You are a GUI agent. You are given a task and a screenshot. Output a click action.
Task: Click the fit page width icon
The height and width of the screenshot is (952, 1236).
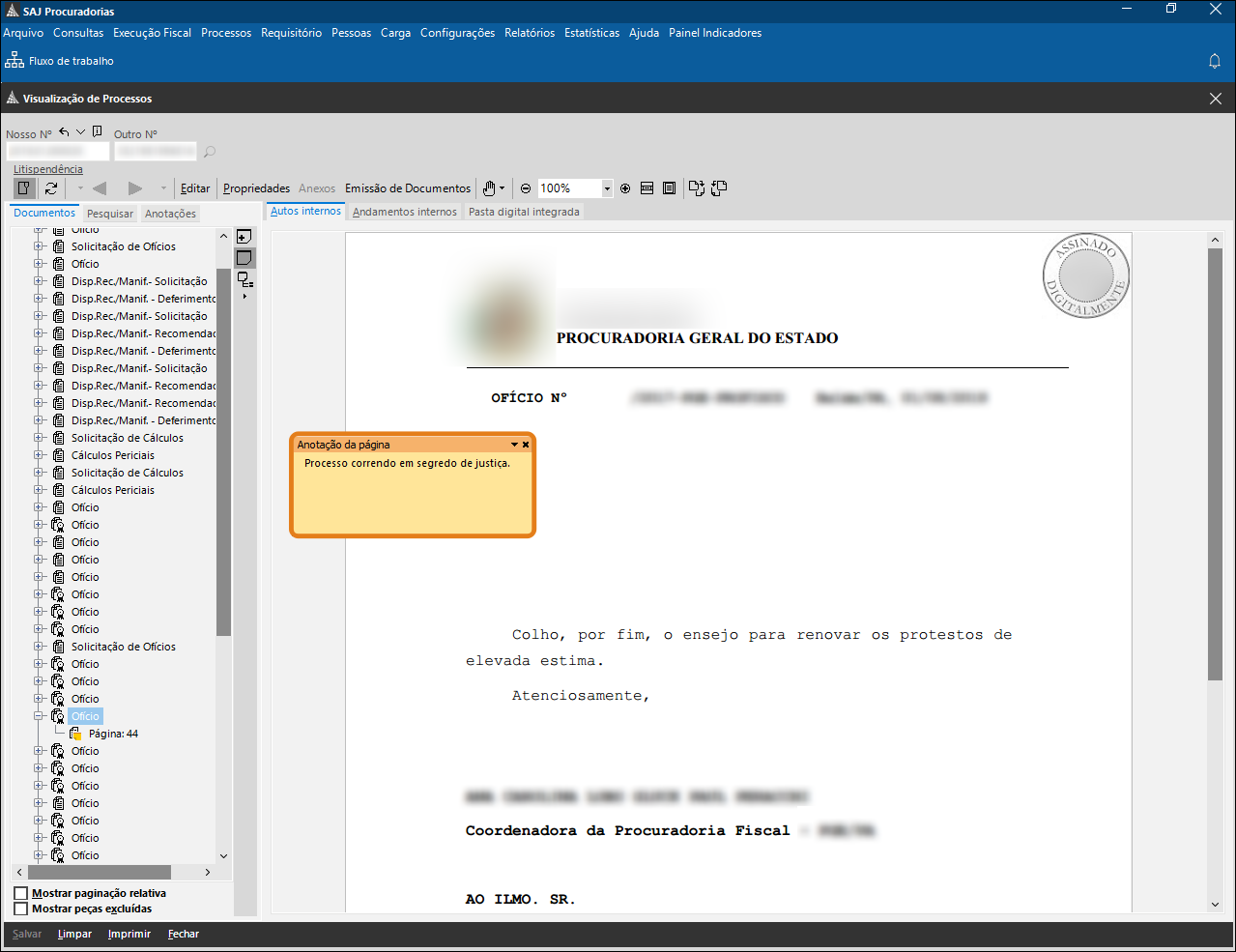point(647,188)
